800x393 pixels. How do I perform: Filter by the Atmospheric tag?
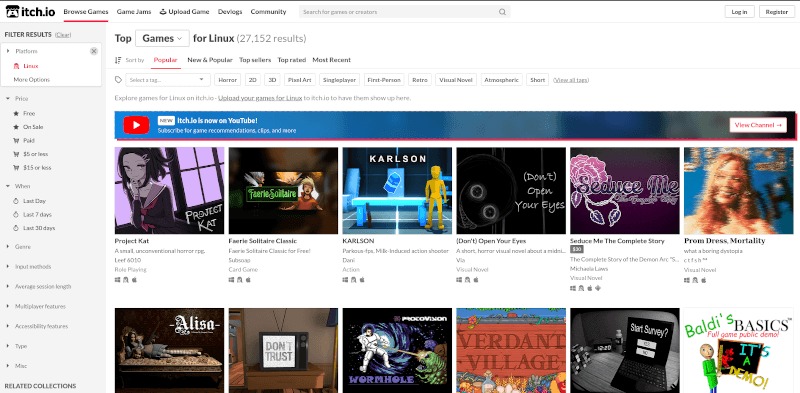[502, 80]
